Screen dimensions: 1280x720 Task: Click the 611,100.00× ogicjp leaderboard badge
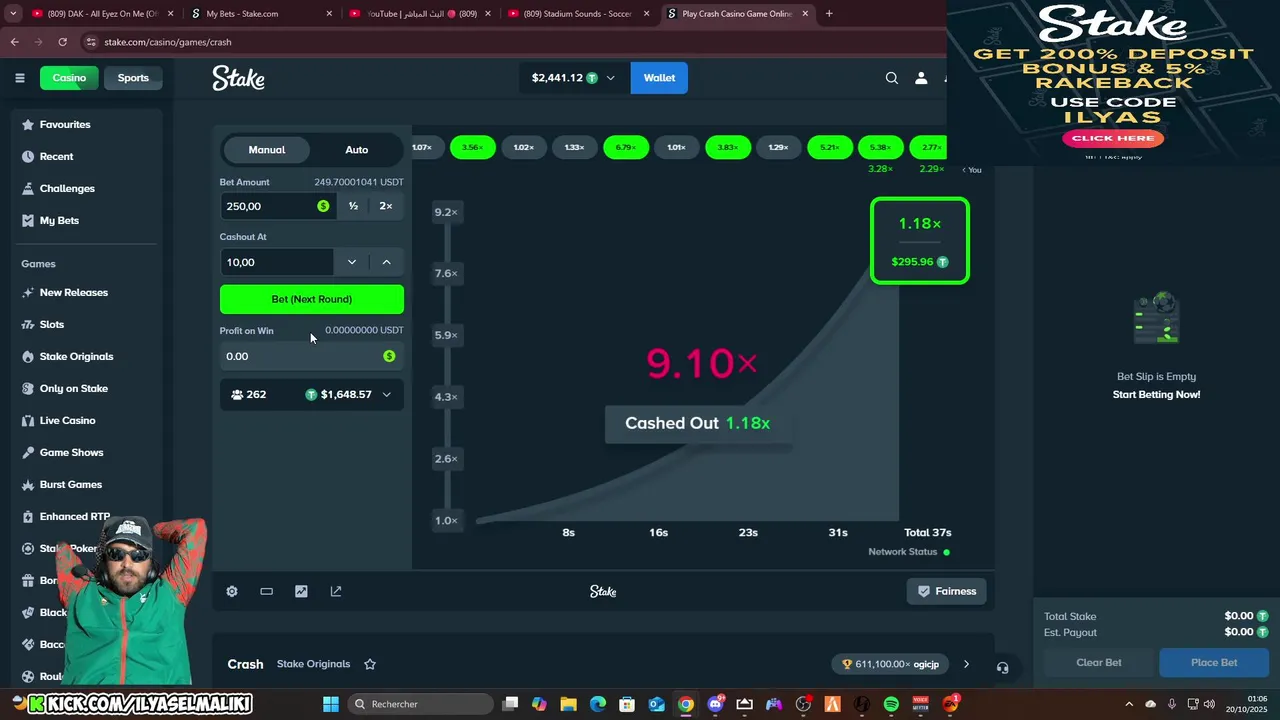click(891, 664)
